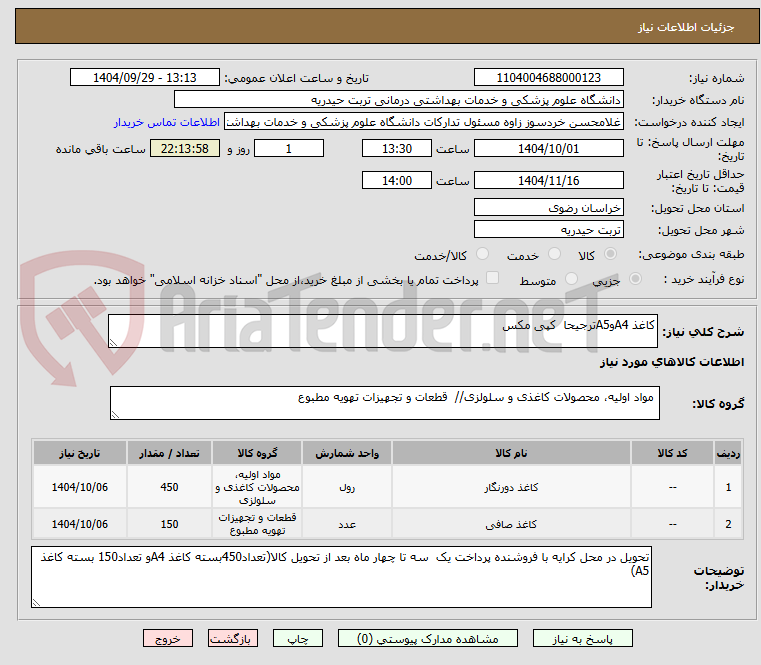Click the quantity cell 150
The image size is (761, 665).
(x=169, y=524)
